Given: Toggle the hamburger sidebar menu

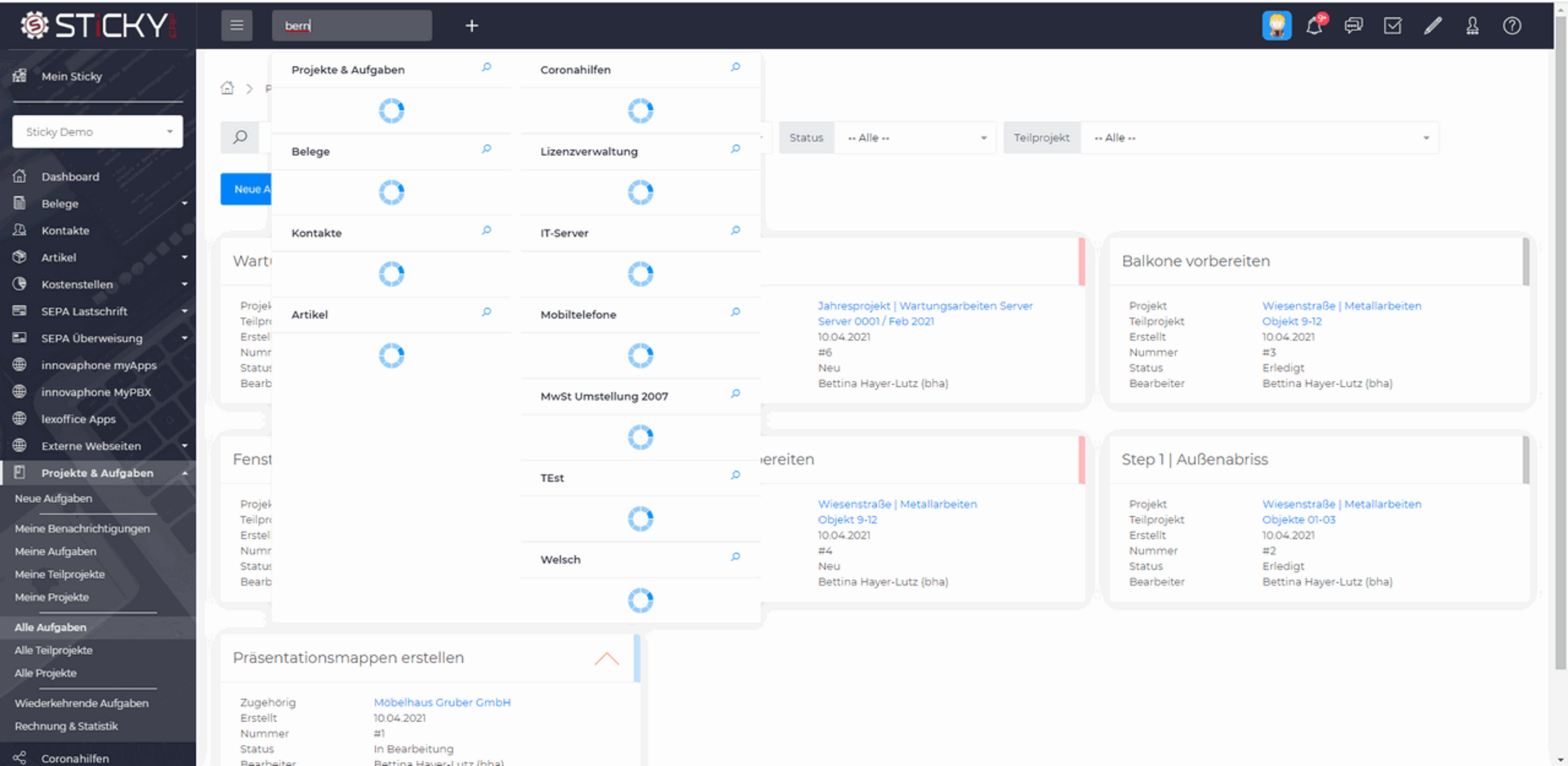Looking at the screenshot, I should coord(236,26).
